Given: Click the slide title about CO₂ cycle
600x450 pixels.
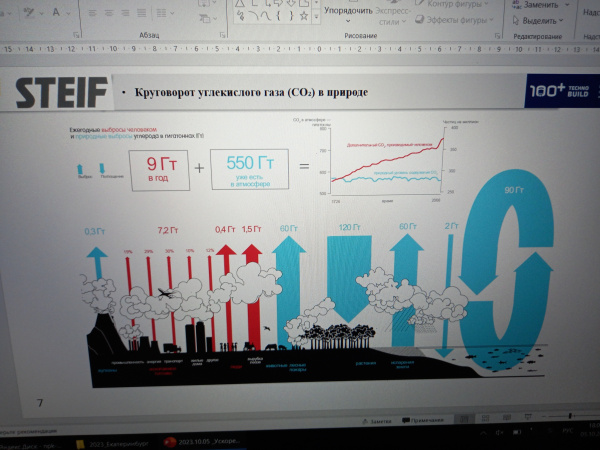Looking at the screenshot, I should [251, 93].
